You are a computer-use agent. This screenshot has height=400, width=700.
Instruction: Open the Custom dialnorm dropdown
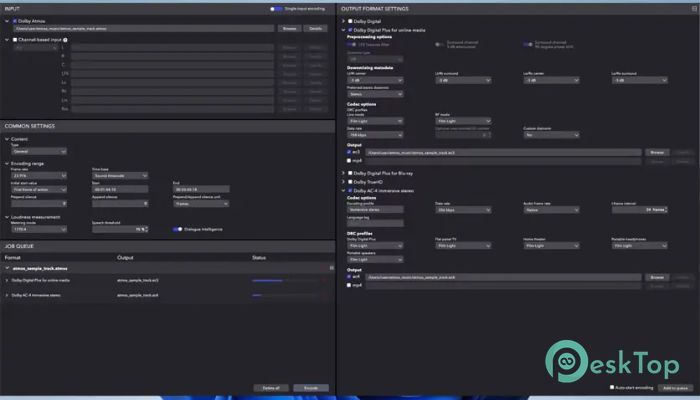(x=551, y=135)
